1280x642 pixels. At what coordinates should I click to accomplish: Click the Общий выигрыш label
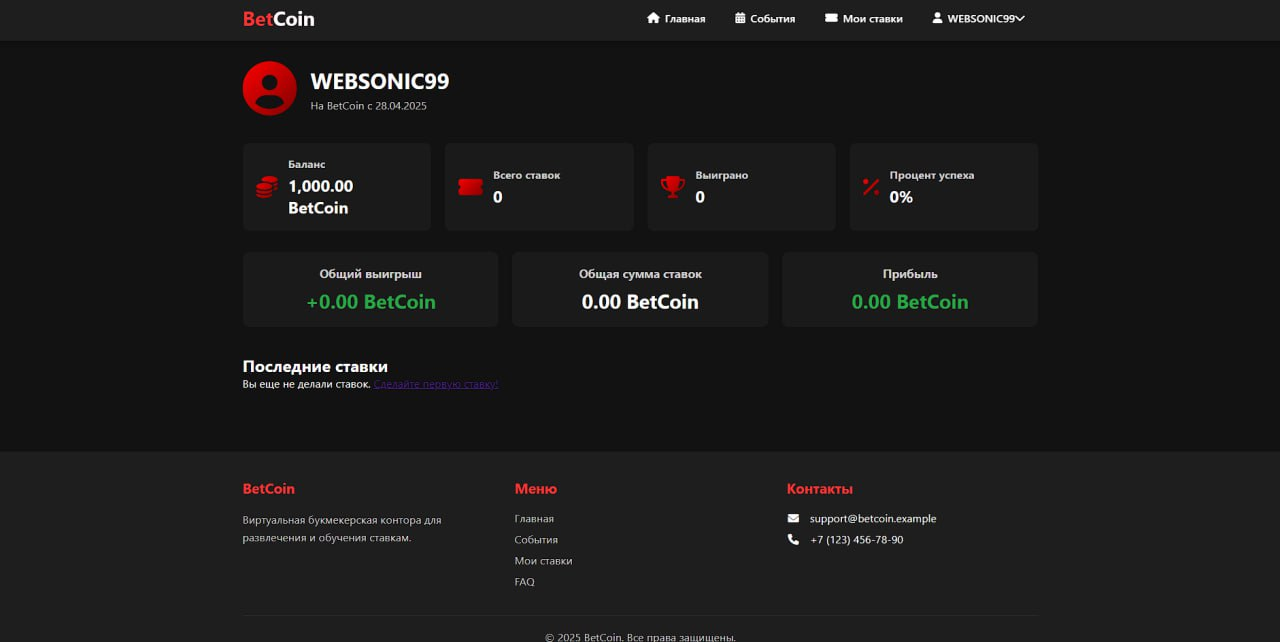click(371, 273)
